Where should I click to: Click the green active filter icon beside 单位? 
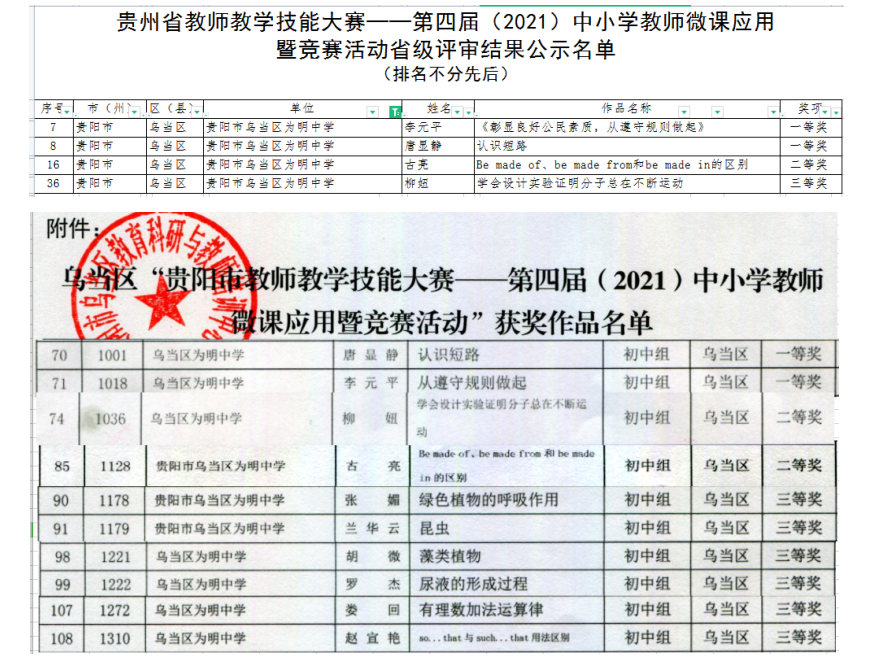point(395,112)
